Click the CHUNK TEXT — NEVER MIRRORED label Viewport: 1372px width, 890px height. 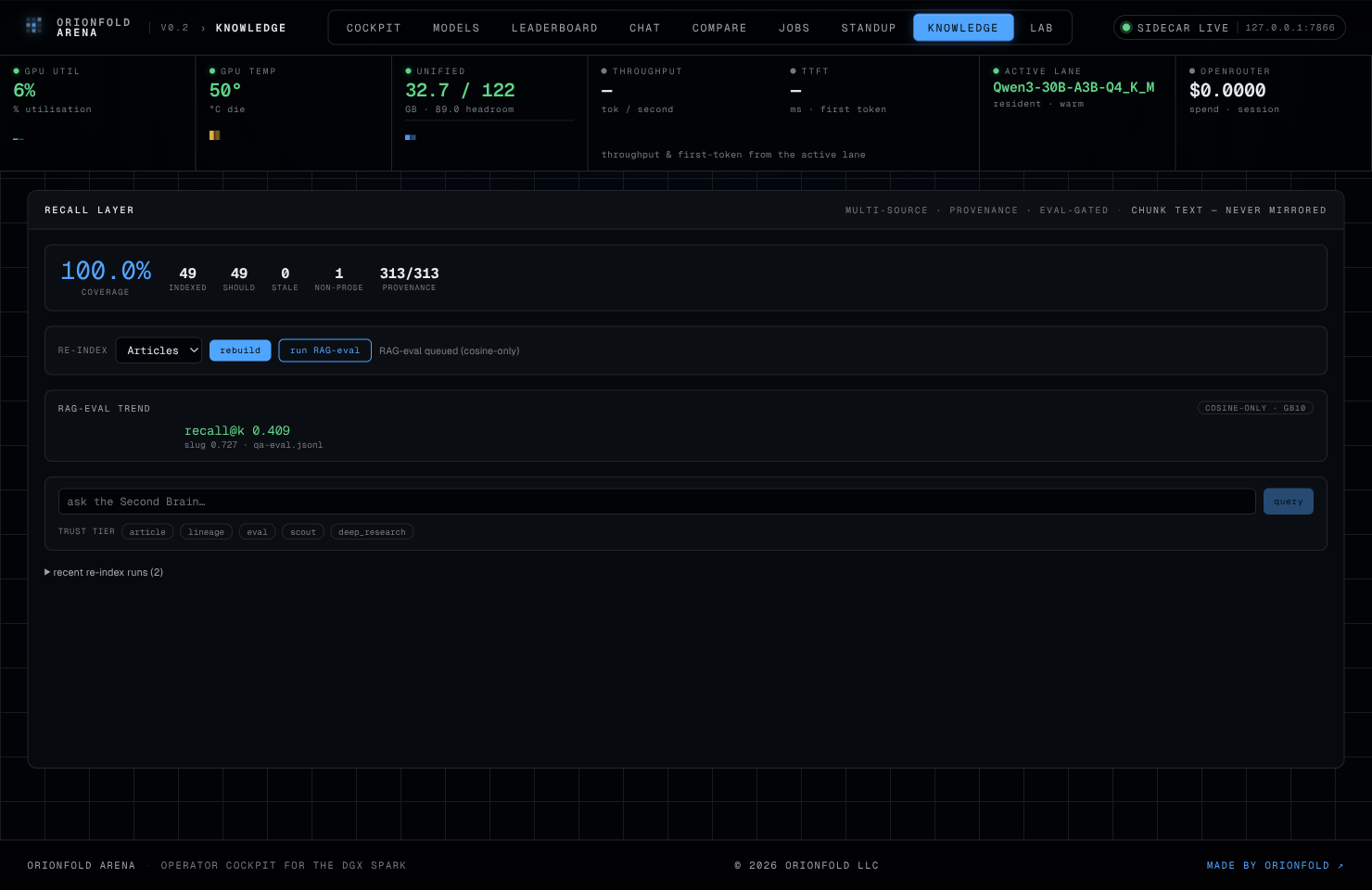pos(1228,210)
